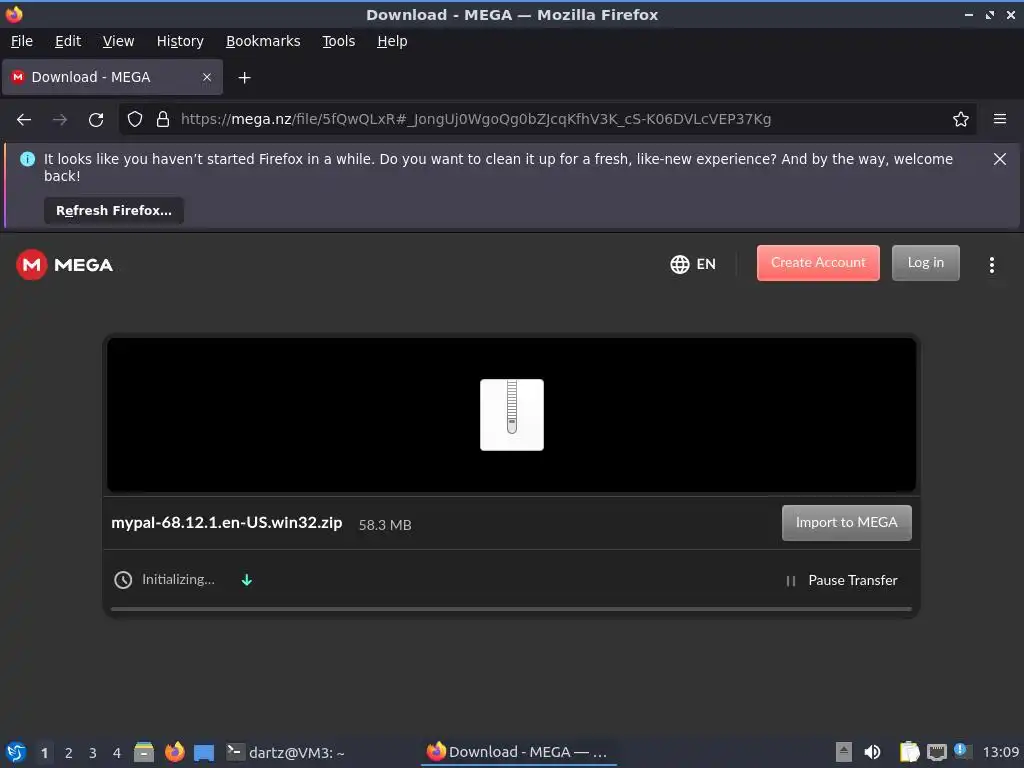
Task: Open the EN language selector
Action: coord(693,264)
